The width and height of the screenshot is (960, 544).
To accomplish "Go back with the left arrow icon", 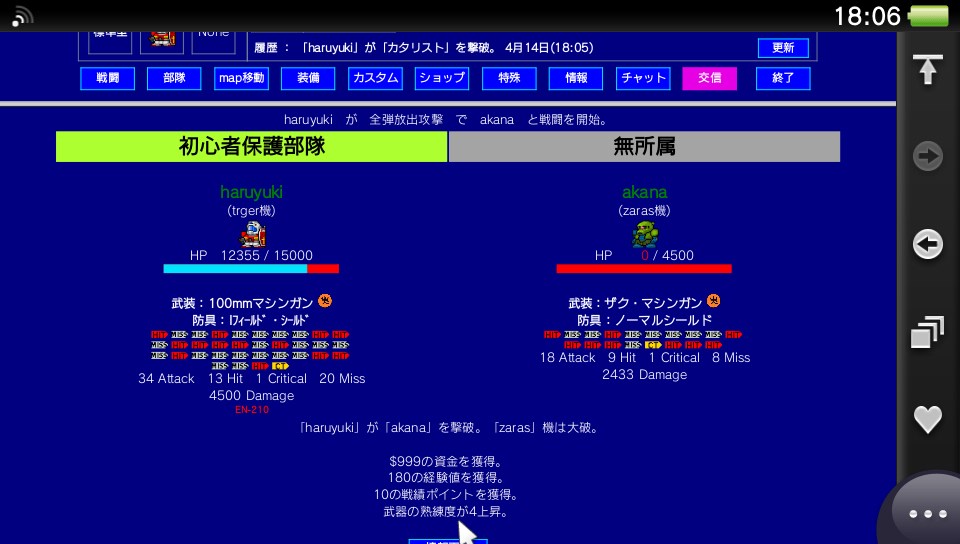I will tap(928, 244).
